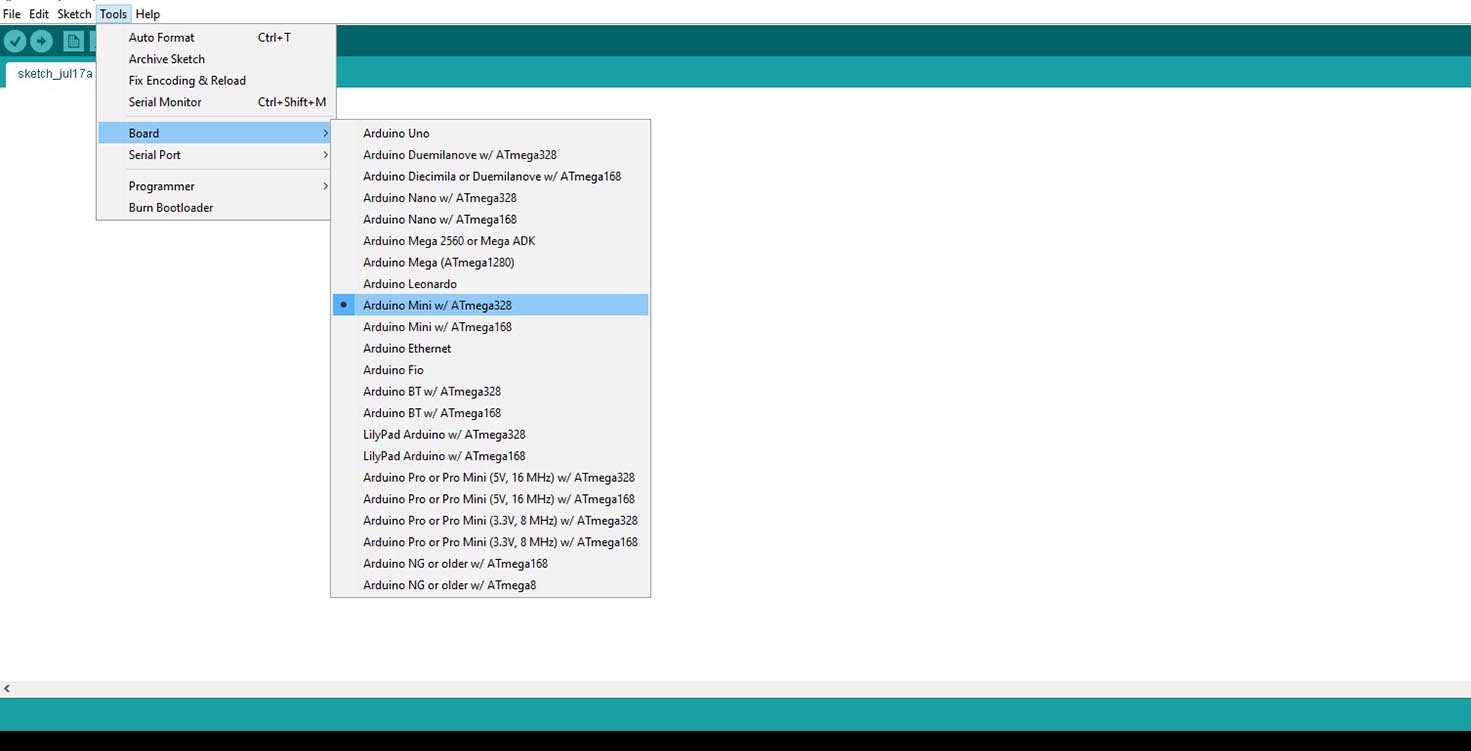
Task: Select Arduino Mini w/ ATmega168 board
Action: [x=490, y=327]
